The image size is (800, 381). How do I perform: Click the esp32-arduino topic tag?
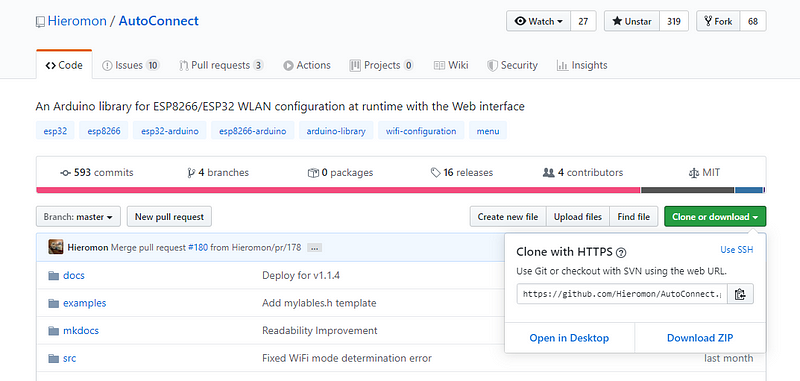click(169, 131)
